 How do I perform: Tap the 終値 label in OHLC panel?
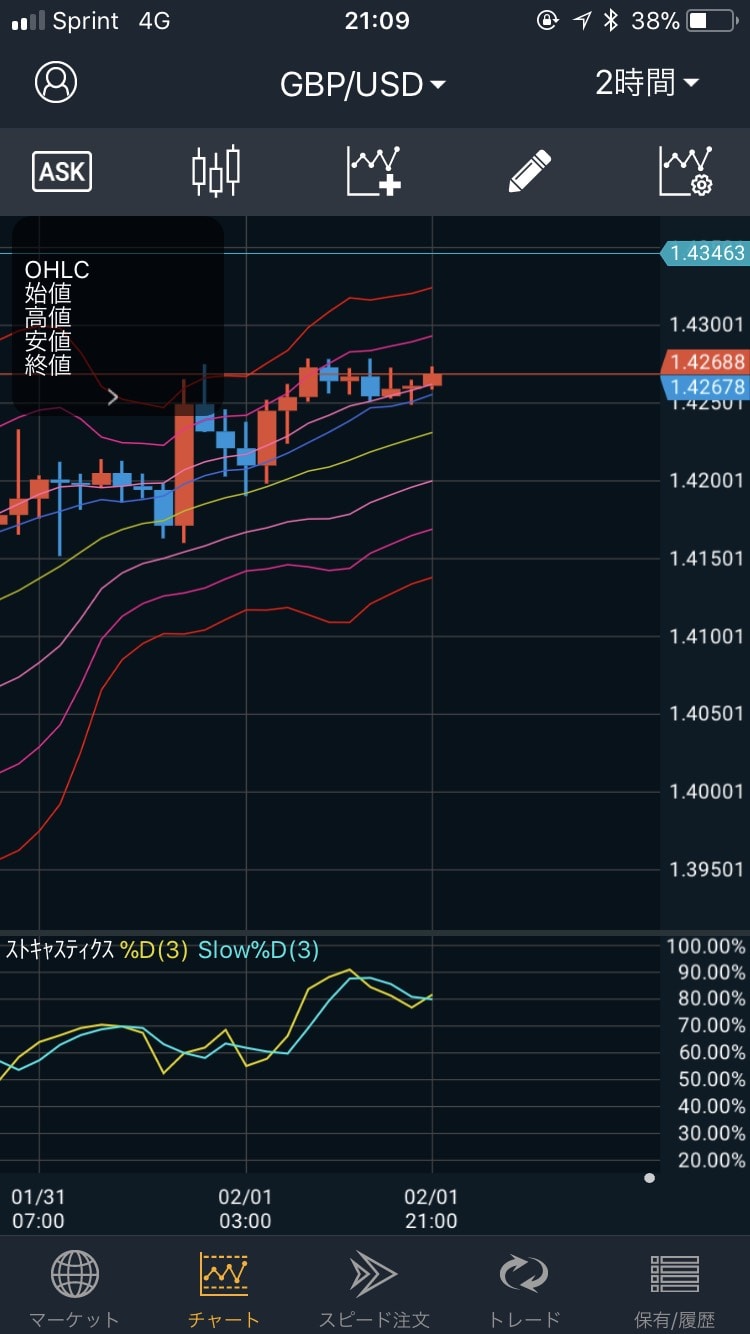click(48, 365)
